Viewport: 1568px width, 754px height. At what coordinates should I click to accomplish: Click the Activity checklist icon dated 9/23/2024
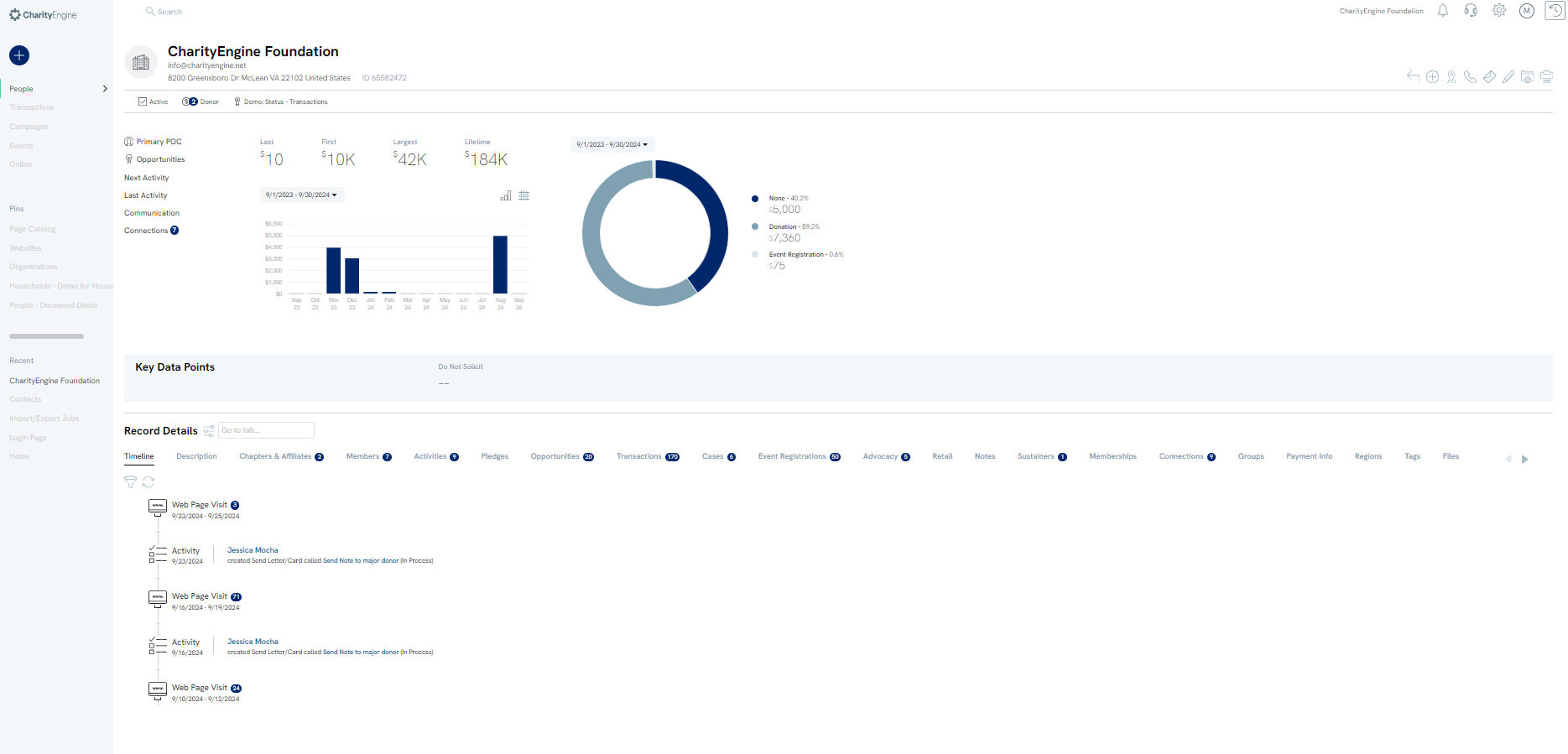click(x=158, y=554)
